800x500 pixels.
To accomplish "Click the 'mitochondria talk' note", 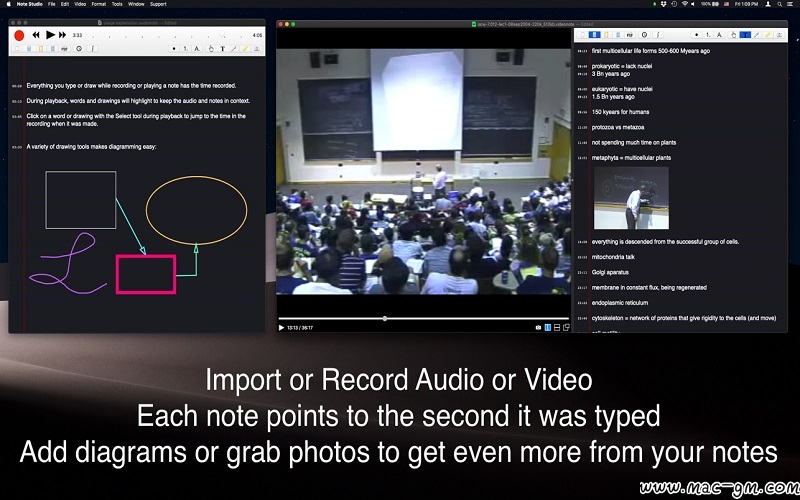I will (x=613, y=257).
